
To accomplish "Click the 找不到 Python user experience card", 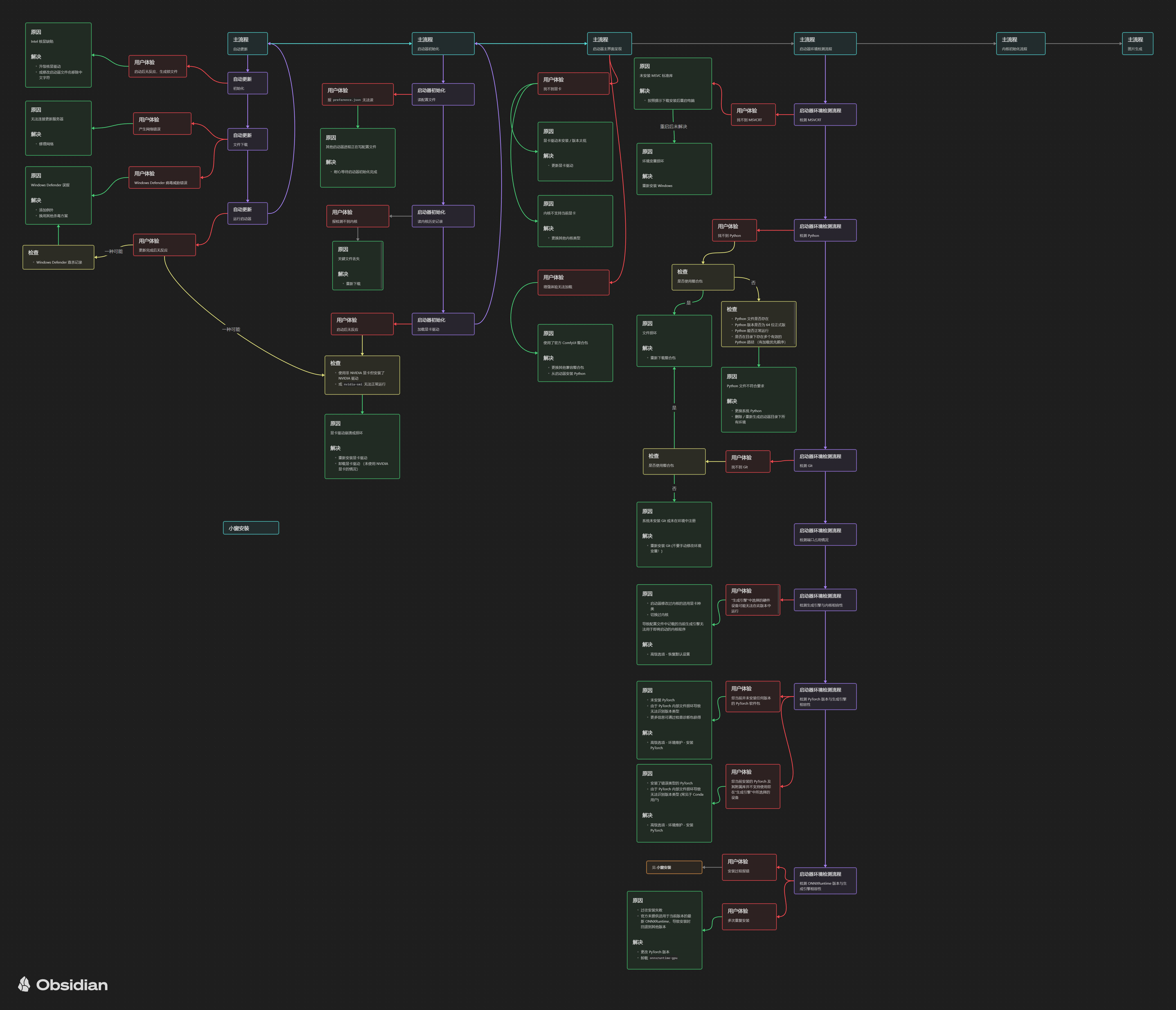I will pos(734,230).
